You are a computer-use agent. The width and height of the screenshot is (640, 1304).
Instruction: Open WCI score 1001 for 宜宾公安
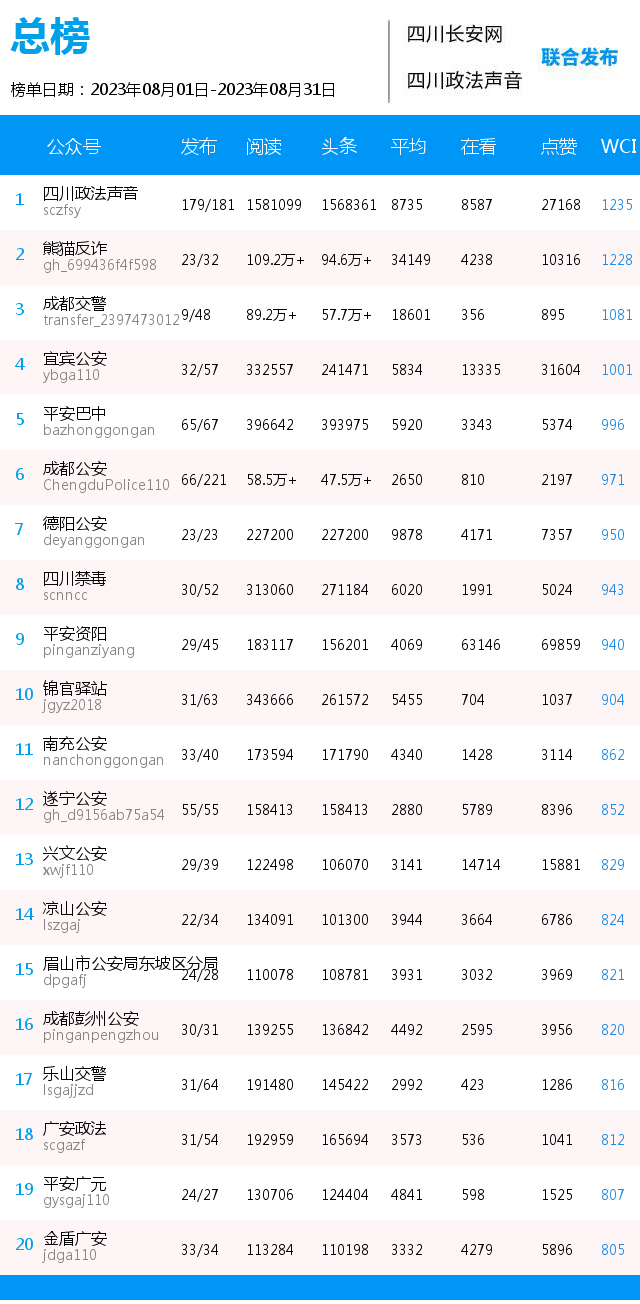point(617,369)
